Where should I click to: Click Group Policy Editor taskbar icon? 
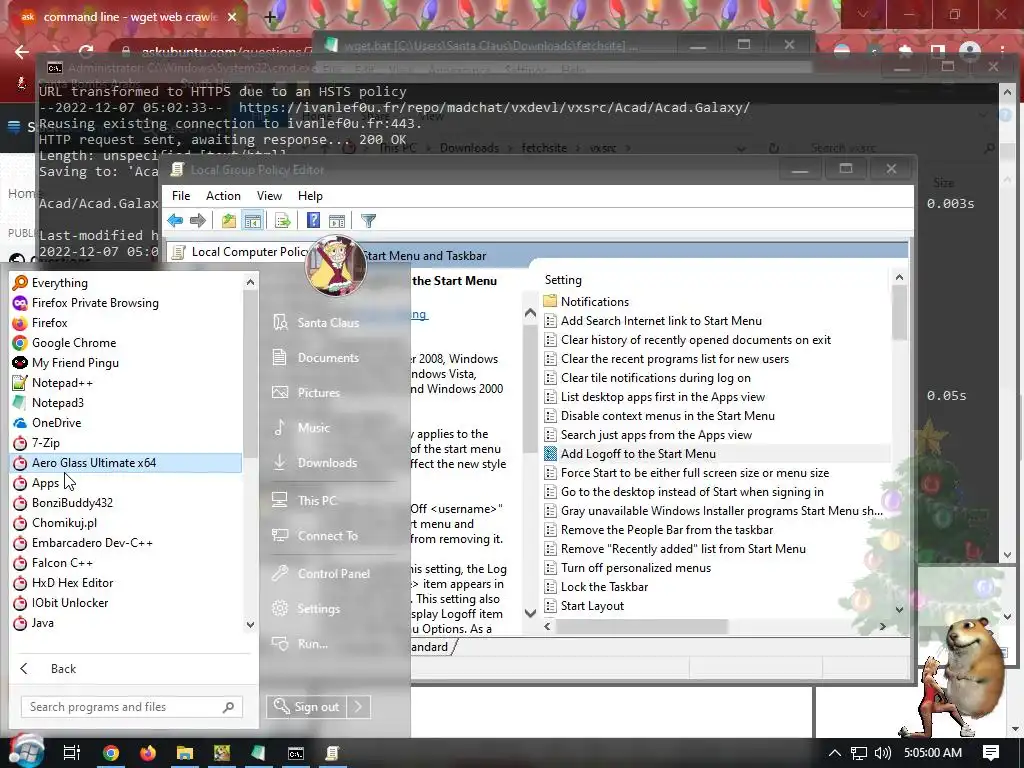point(332,753)
